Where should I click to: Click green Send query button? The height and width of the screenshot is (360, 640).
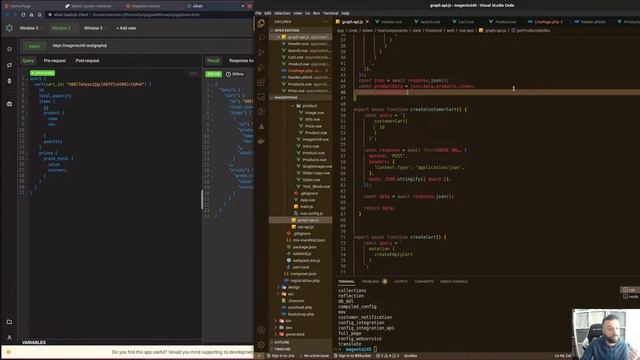click(42, 73)
